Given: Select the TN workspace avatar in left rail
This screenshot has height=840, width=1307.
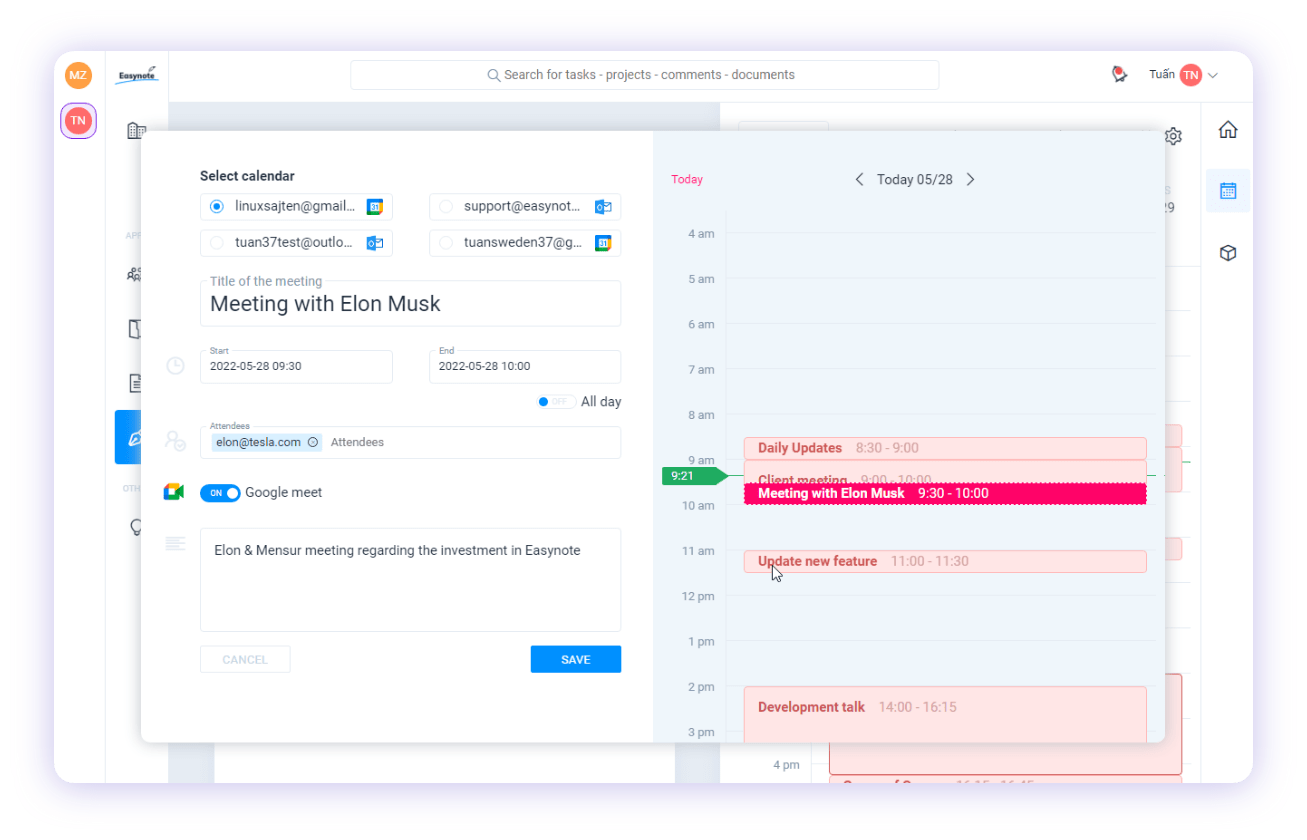Looking at the screenshot, I should pos(78,121).
